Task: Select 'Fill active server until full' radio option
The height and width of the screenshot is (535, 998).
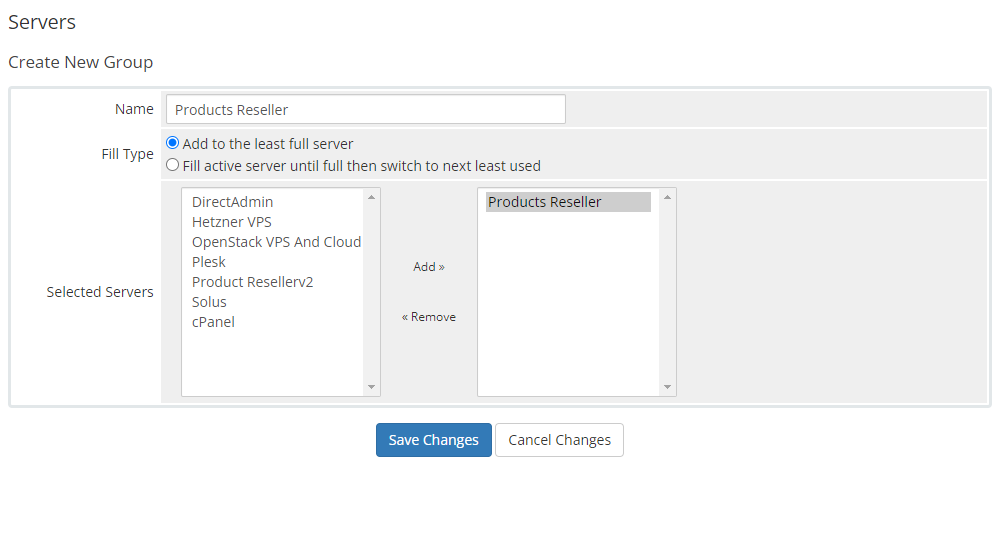Action: (x=172, y=165)
